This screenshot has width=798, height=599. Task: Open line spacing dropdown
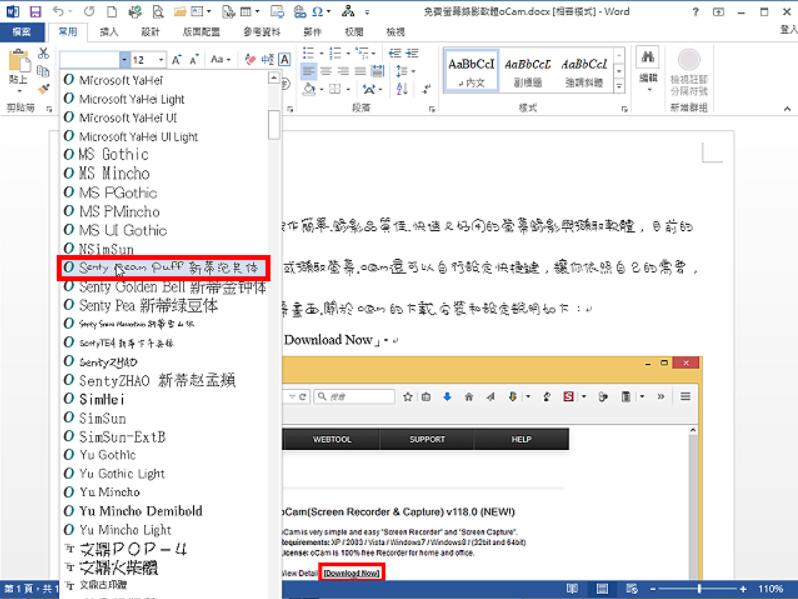406,71
